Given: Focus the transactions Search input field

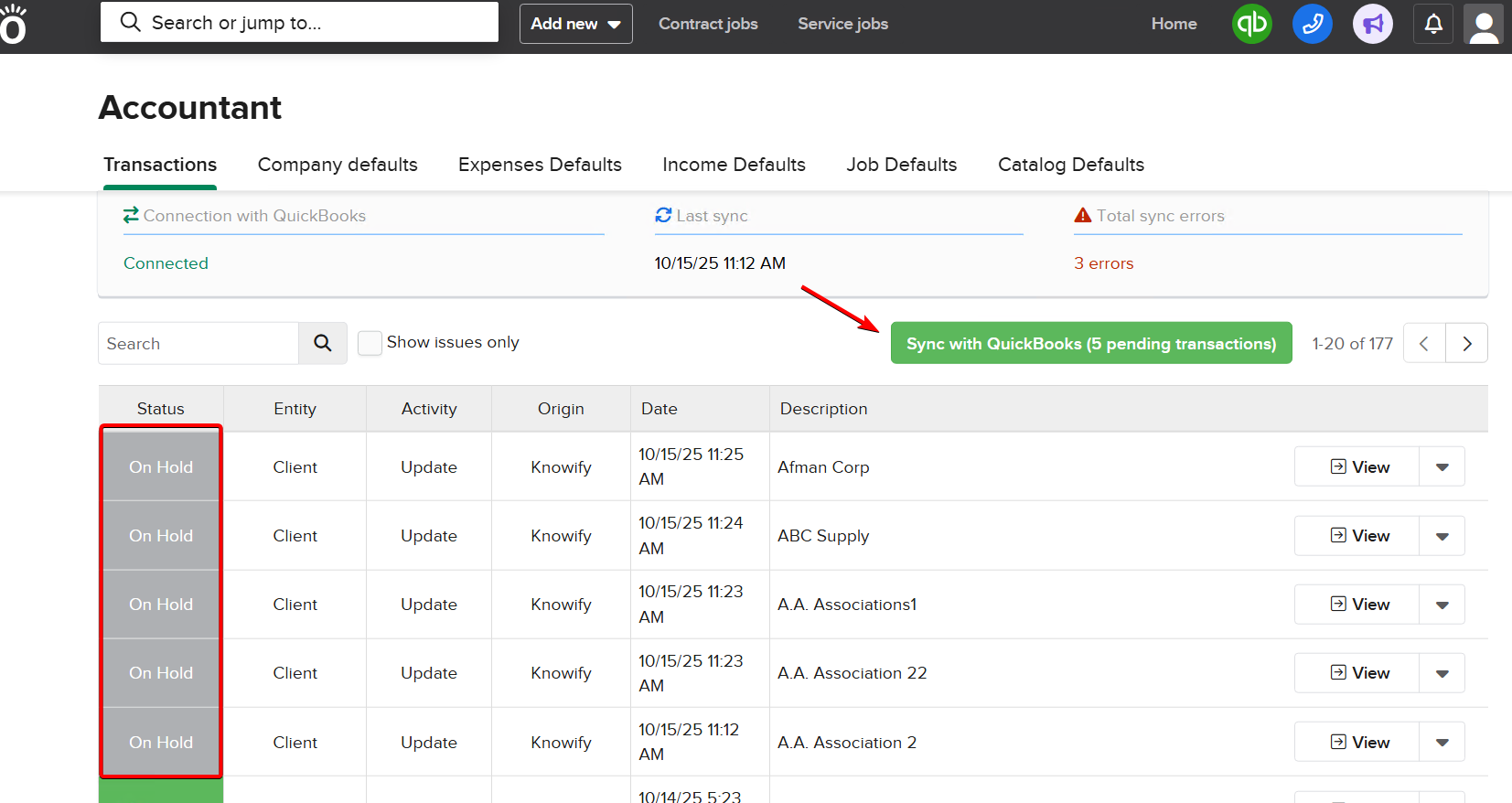Looking at the screenshot, I should tap(198, 343).
